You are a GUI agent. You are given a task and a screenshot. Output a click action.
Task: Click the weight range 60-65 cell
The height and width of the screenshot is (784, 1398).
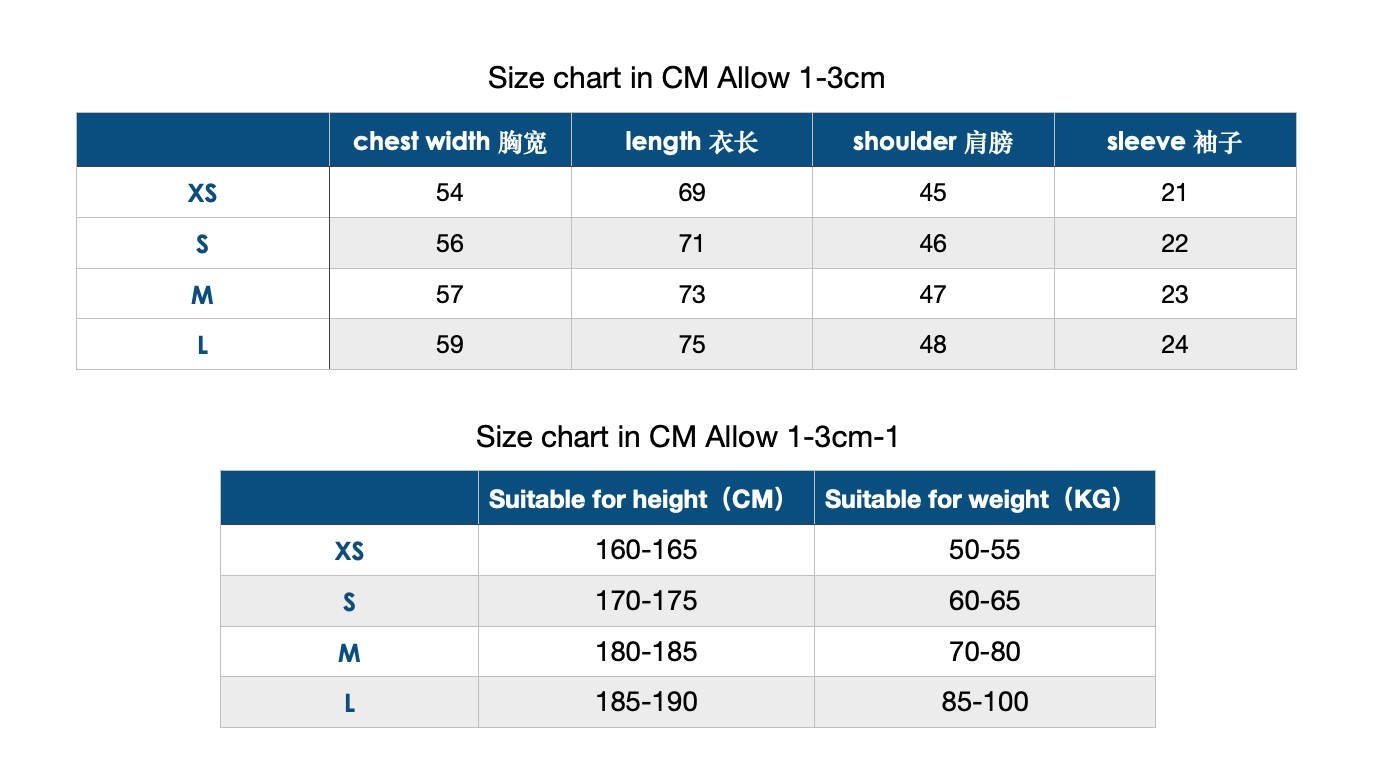pyautogui.click(x=985, y=601)
